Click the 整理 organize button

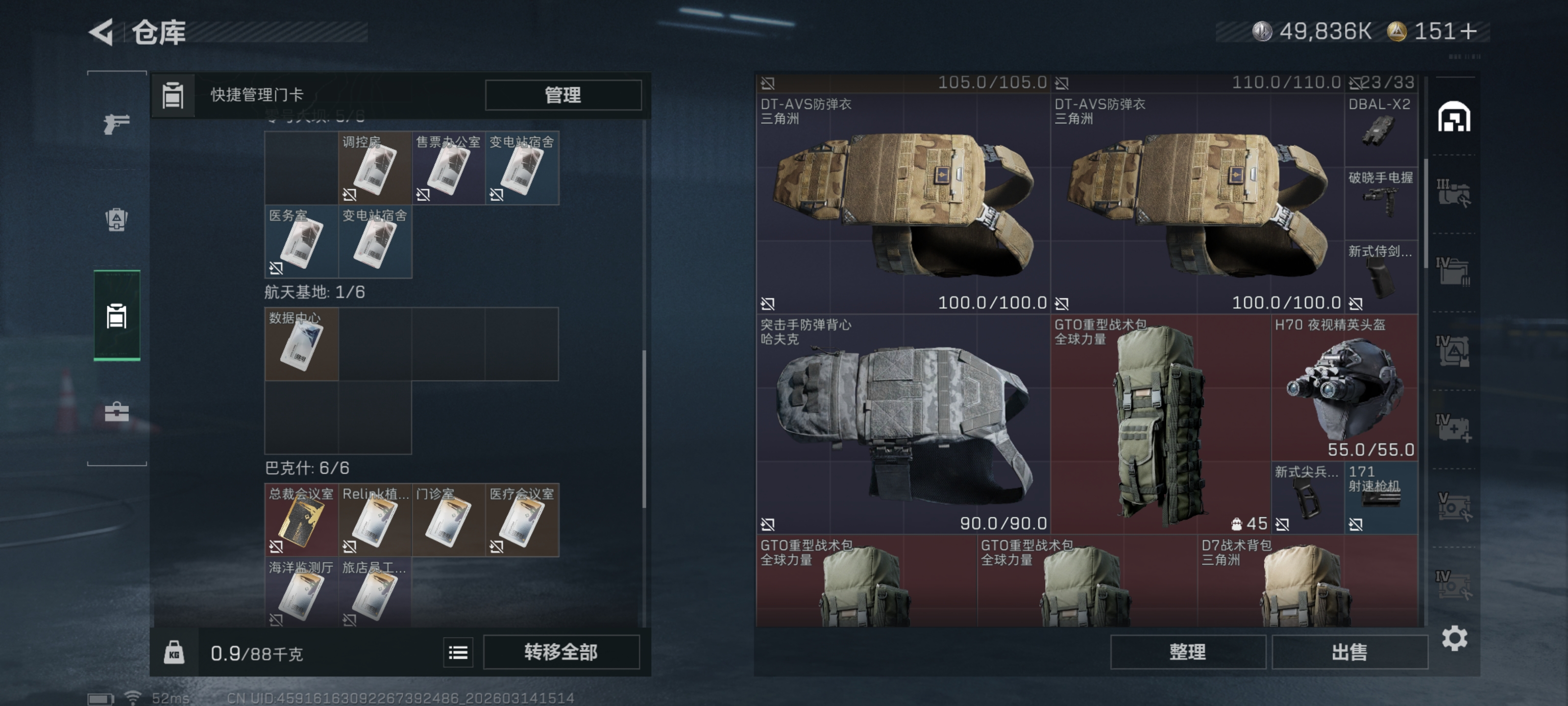pyautogui.click(x=1188, y=653)
